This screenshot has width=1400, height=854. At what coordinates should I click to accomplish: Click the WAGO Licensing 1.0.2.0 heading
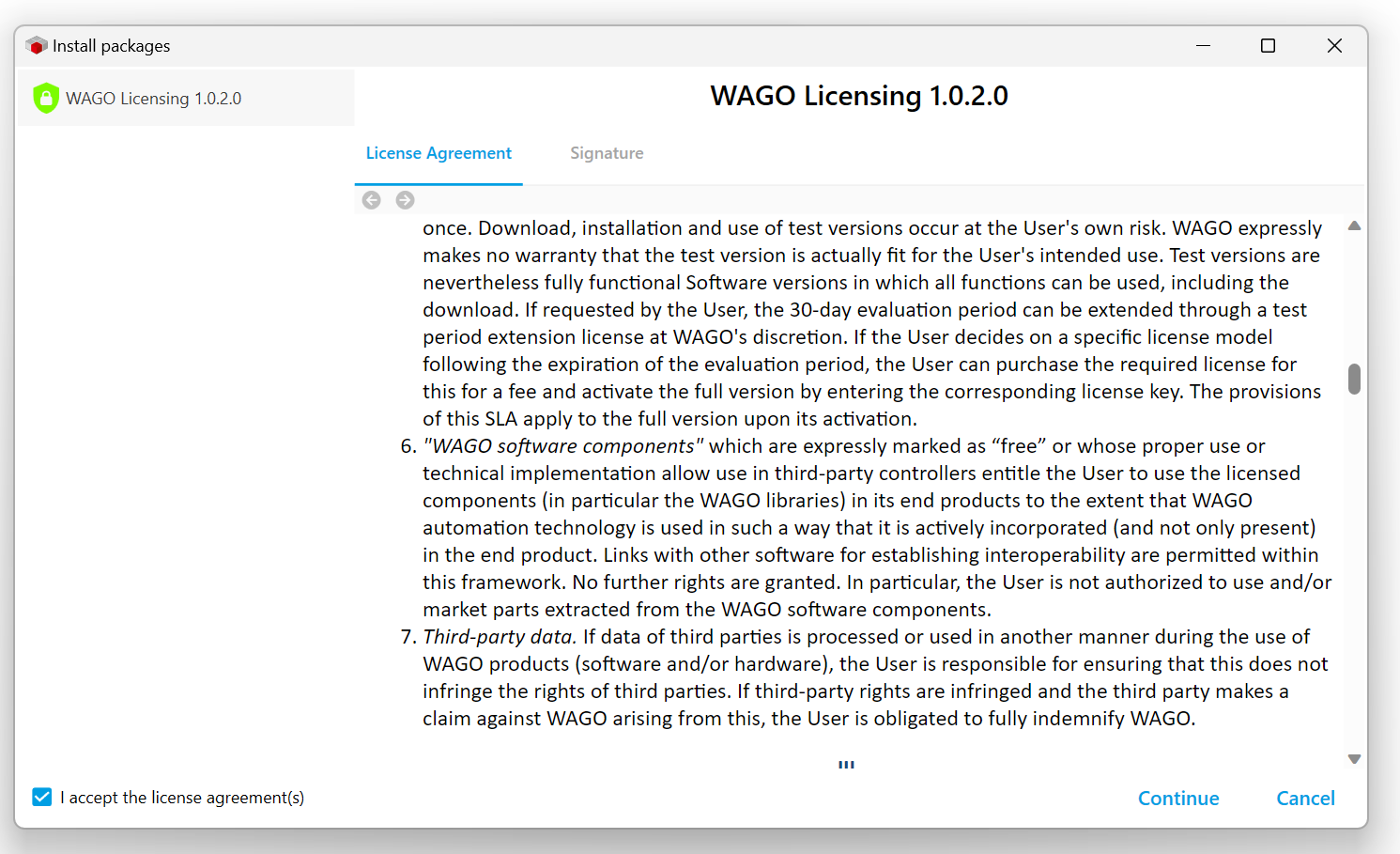pos(859,96)
